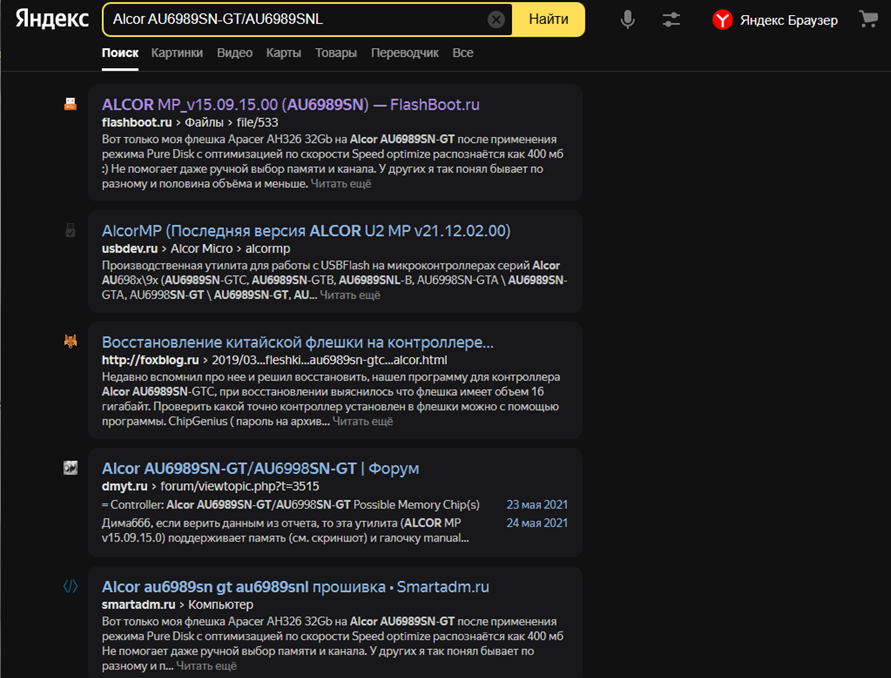This screenshot has height=678, width=891.
Task: Open the shopping cart icon
Action: click(x=868, y=19)
